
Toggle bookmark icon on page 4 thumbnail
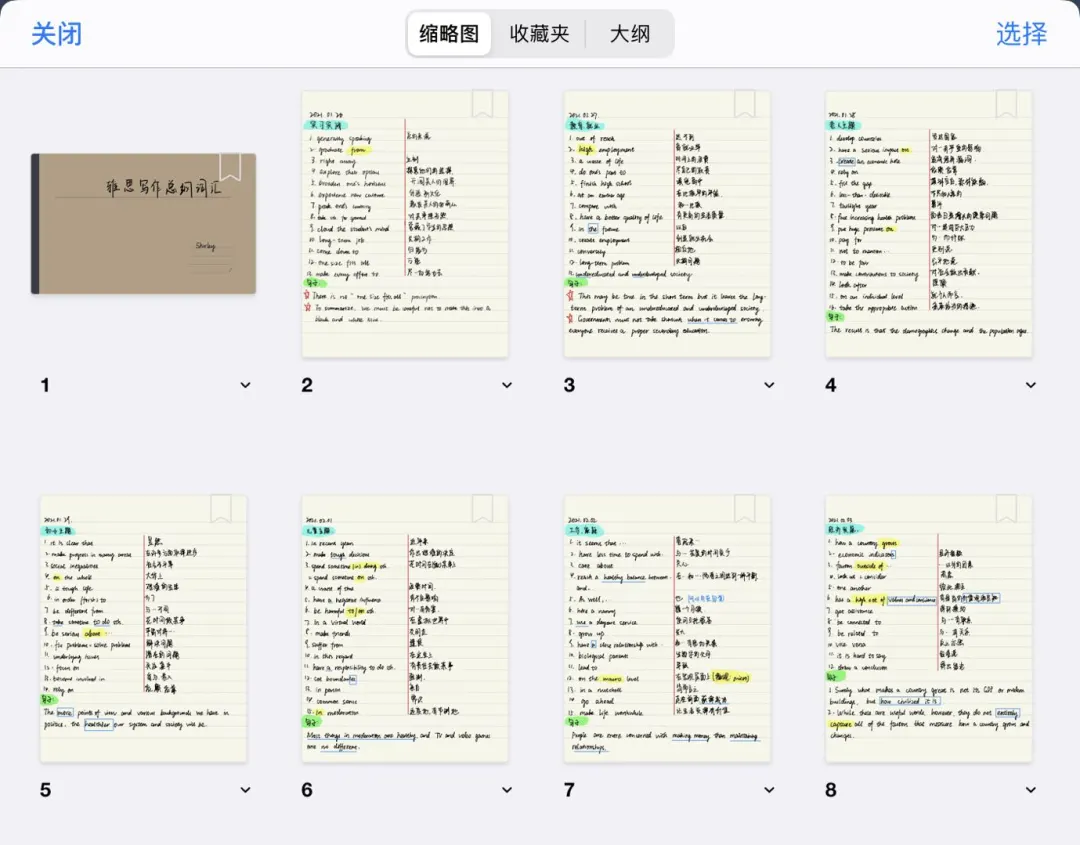[x=1006, y=103]
